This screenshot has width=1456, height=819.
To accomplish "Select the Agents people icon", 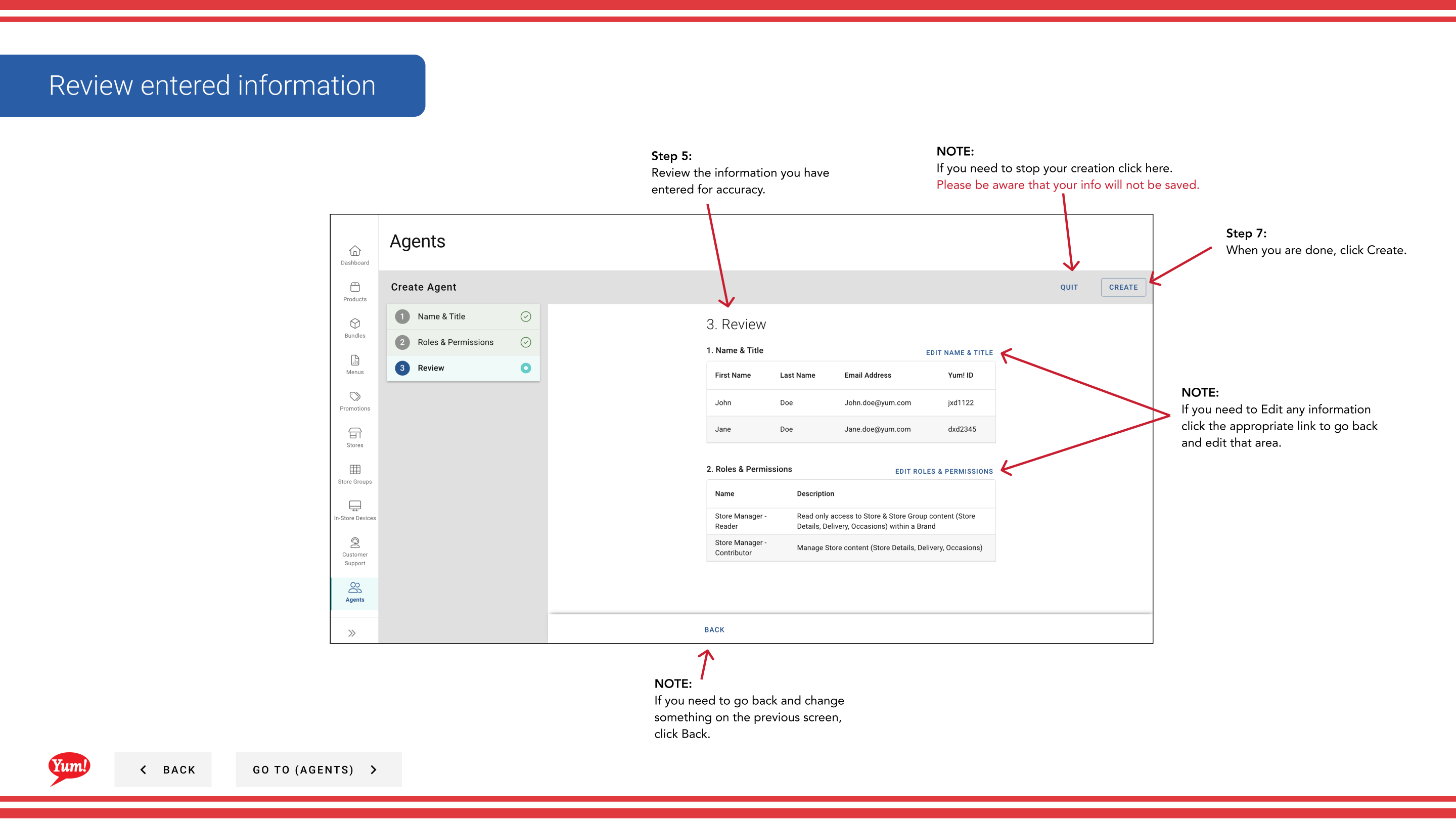I will [355, 588].
